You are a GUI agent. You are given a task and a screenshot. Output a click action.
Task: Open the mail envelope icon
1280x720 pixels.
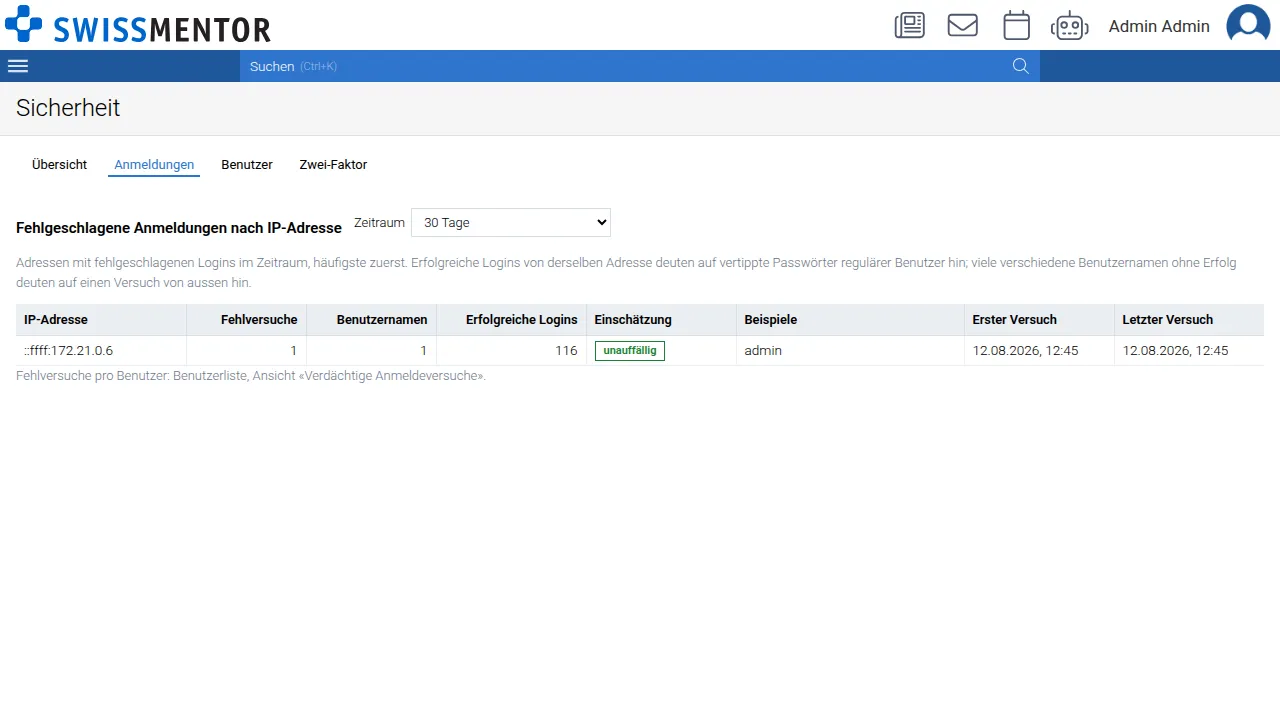(x=963, y=25)
